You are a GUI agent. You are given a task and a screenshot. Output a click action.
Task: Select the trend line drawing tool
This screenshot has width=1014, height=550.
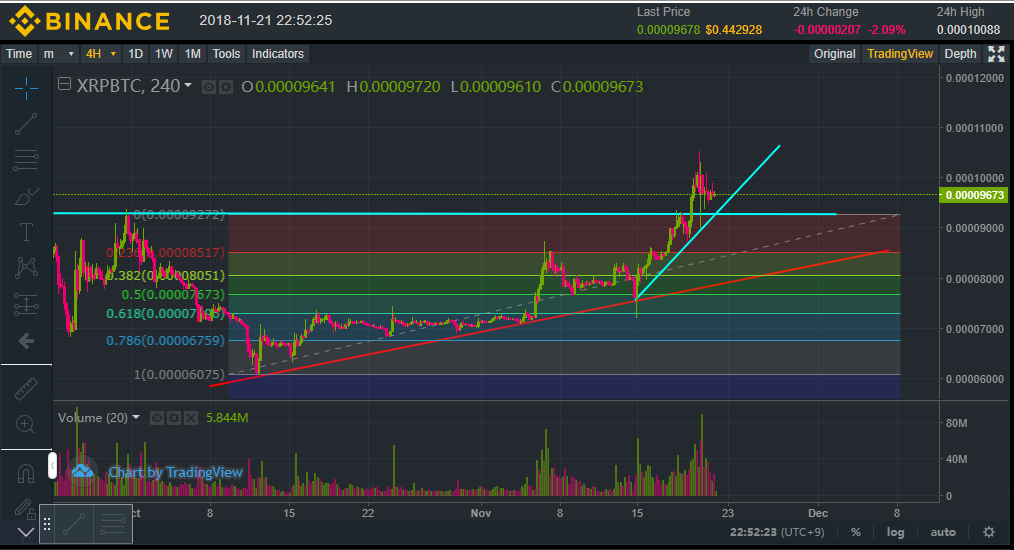pyautogui.click(x=26, y=124)
